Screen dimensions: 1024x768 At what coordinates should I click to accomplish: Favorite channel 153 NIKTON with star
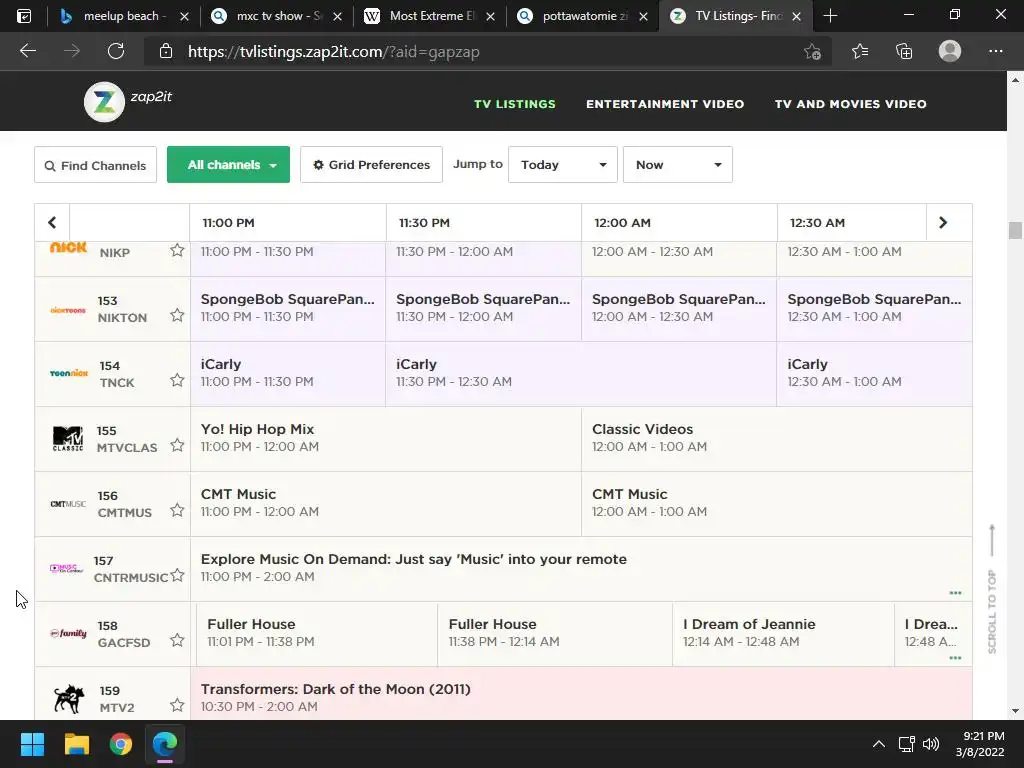[177, 315]
